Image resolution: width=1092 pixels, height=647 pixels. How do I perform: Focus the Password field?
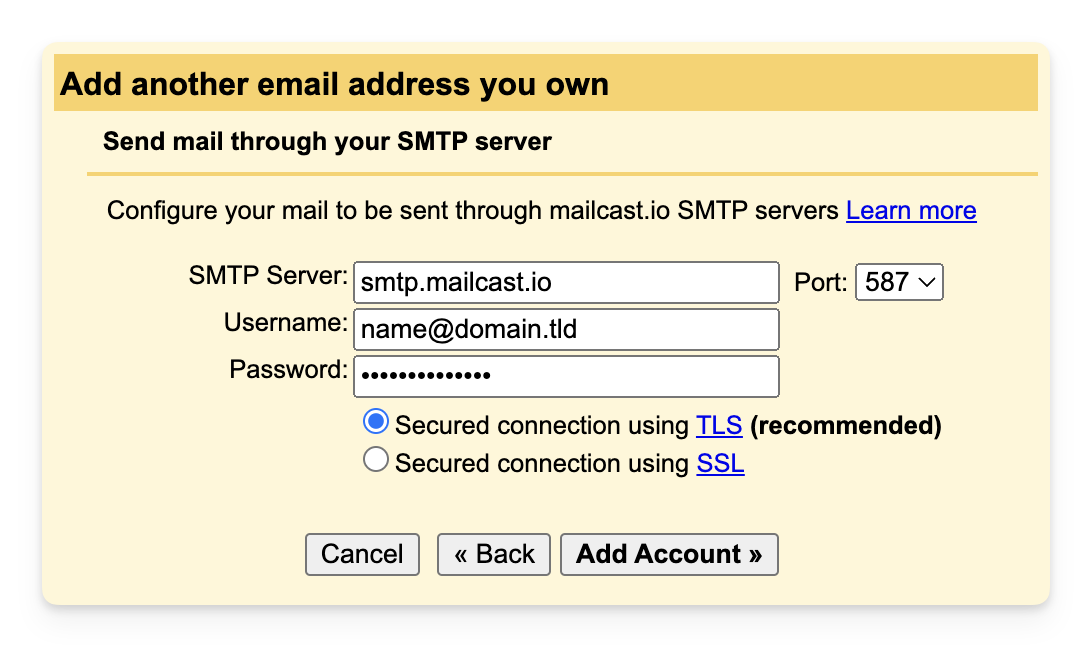pyautogui.click(x=566, y=376)
